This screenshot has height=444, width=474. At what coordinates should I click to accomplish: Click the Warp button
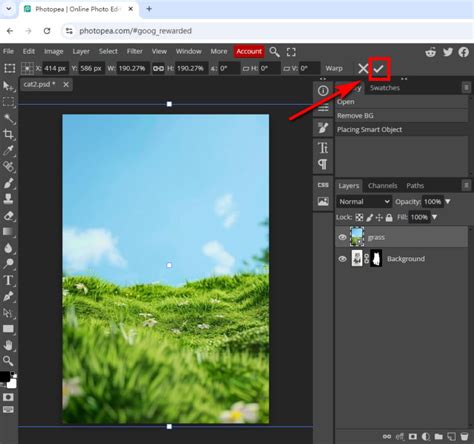click(334, 68)
